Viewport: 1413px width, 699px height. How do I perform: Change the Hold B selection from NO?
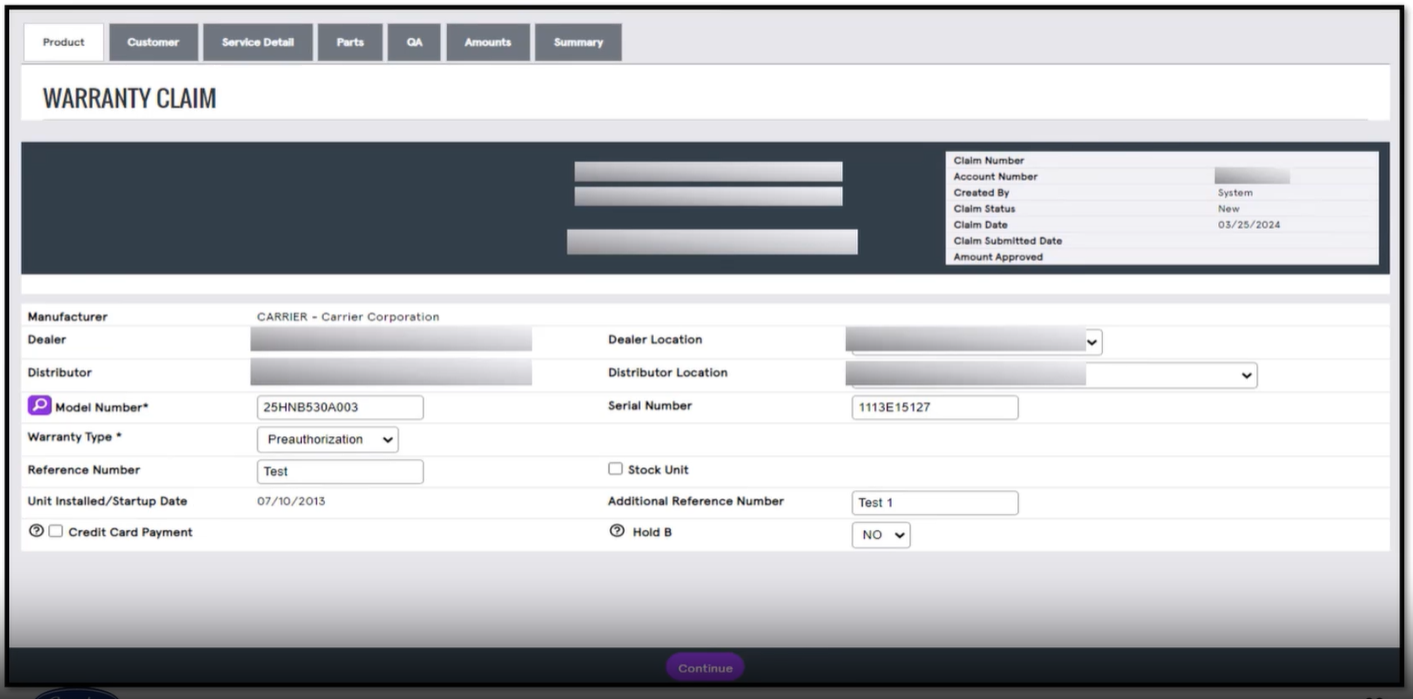click(x=880, y=534)
